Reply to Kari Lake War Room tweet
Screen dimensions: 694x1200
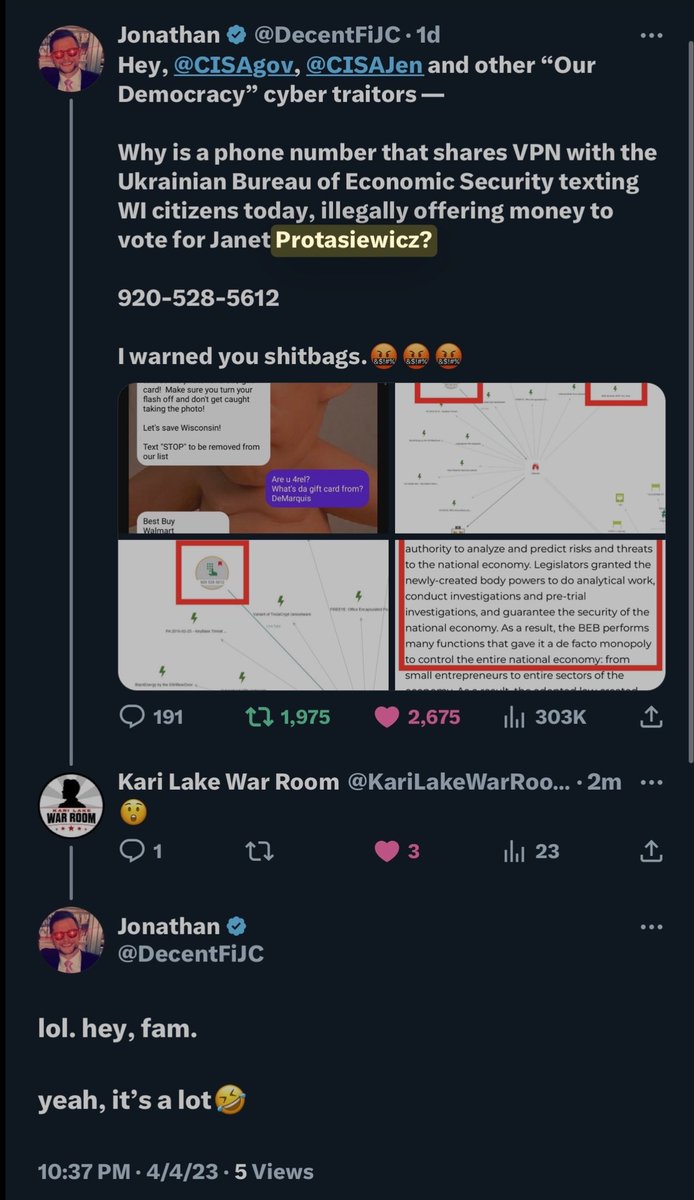(132, 851)
